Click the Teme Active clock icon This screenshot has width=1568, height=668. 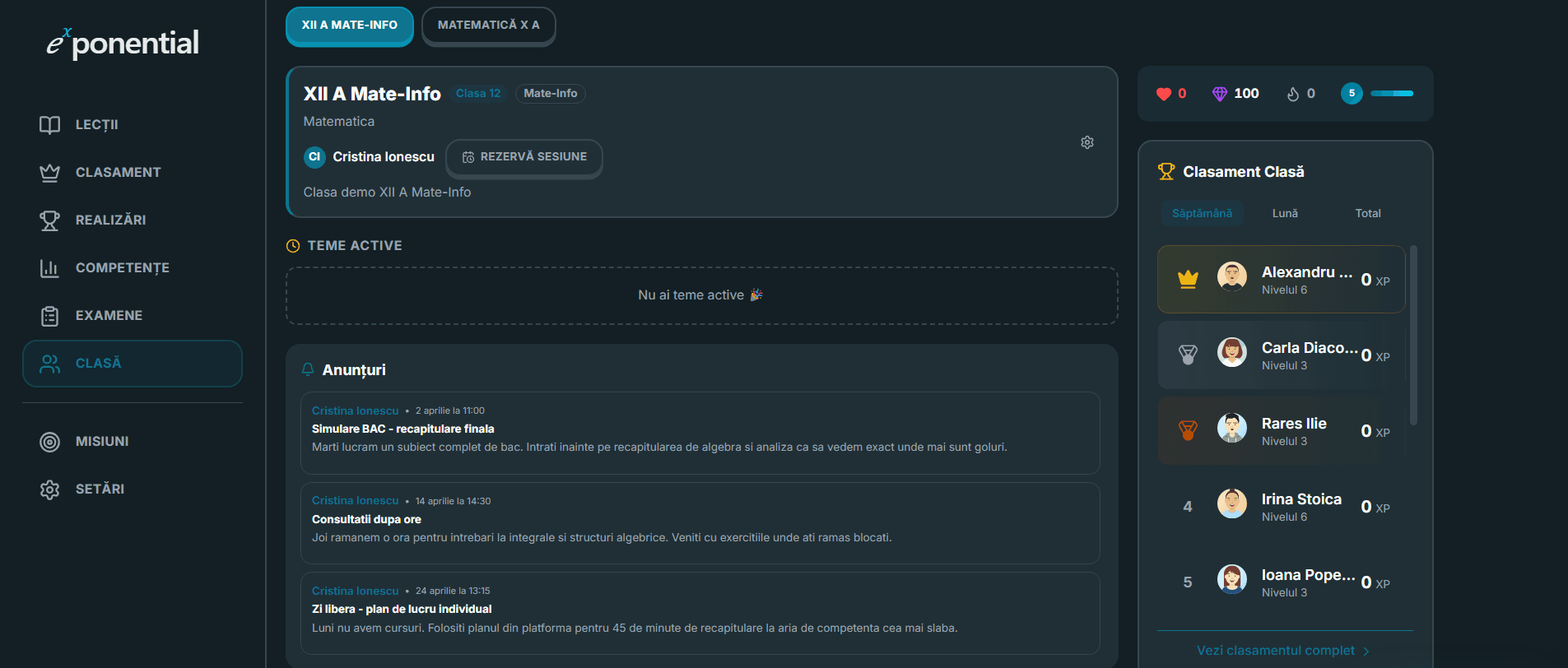(293, 246)
